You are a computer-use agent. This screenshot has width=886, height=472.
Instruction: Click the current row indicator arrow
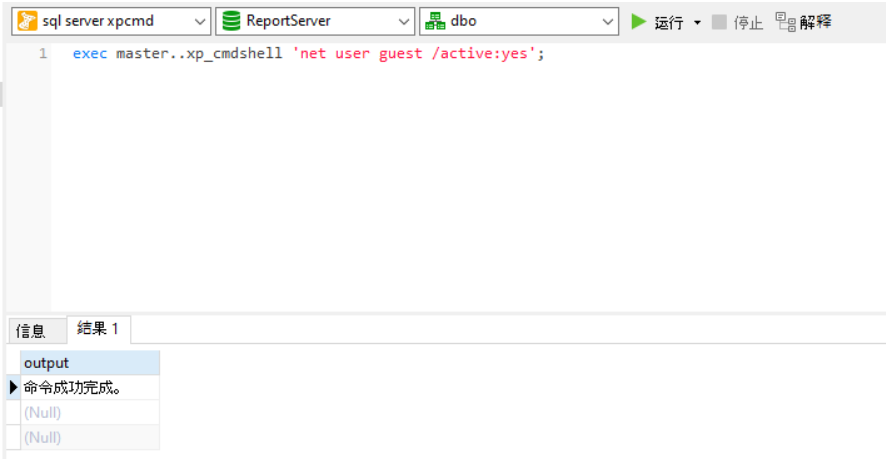[x=14, y=388]
